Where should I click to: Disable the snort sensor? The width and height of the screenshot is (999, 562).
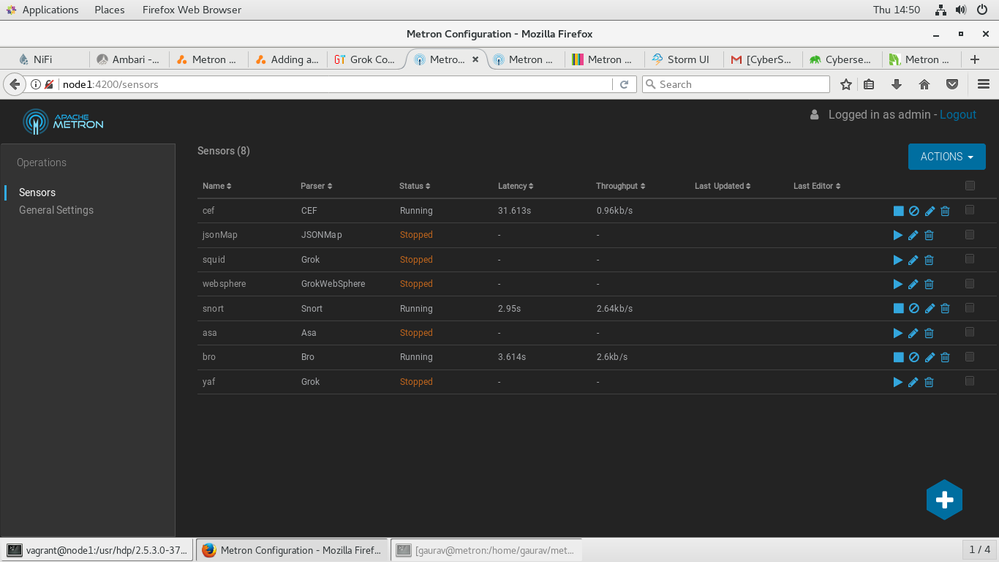pyautogui.click(x=914, y=308)
